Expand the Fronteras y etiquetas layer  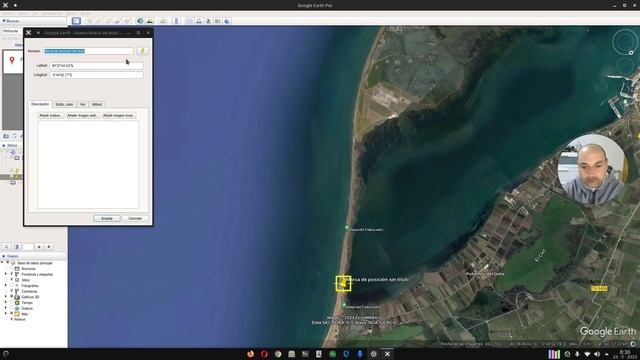pos(6,274)
